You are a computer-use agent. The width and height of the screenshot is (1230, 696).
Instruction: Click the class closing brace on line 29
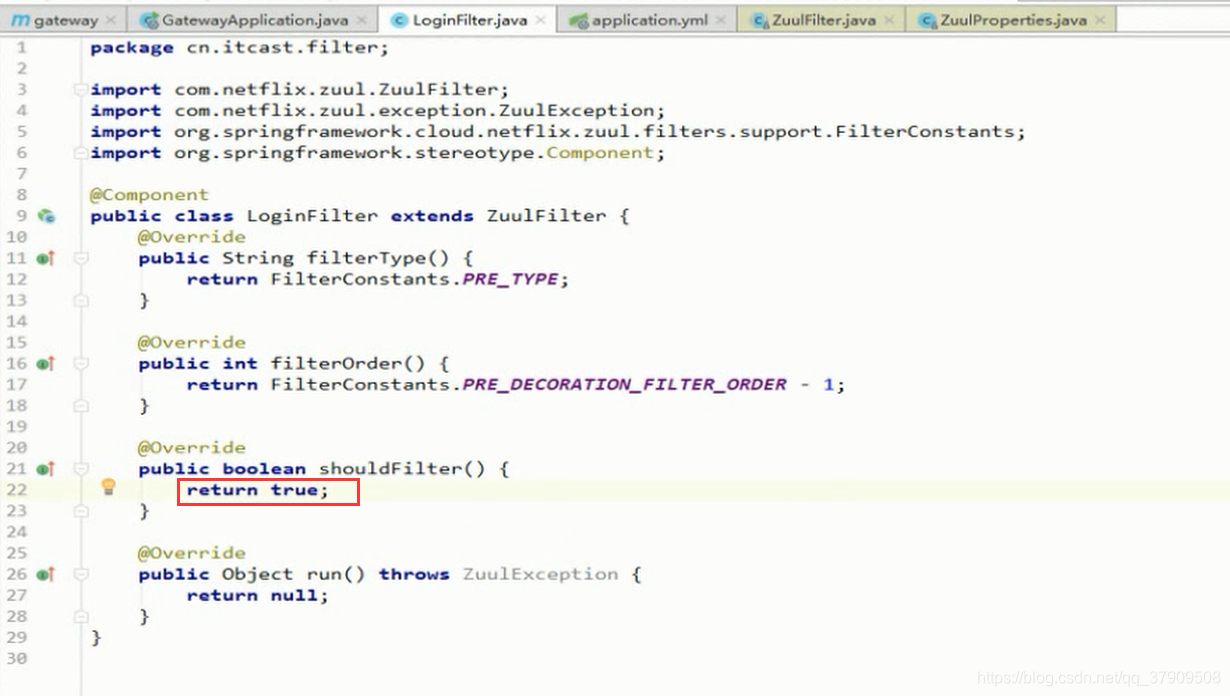[96, 637]
